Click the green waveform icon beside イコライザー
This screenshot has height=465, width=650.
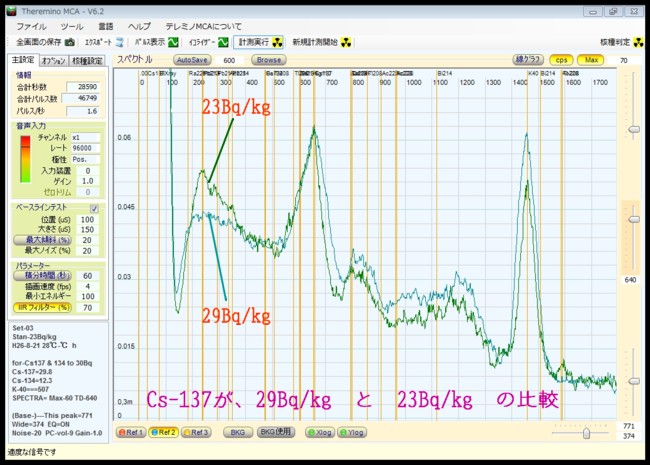(x=223, y=42)
